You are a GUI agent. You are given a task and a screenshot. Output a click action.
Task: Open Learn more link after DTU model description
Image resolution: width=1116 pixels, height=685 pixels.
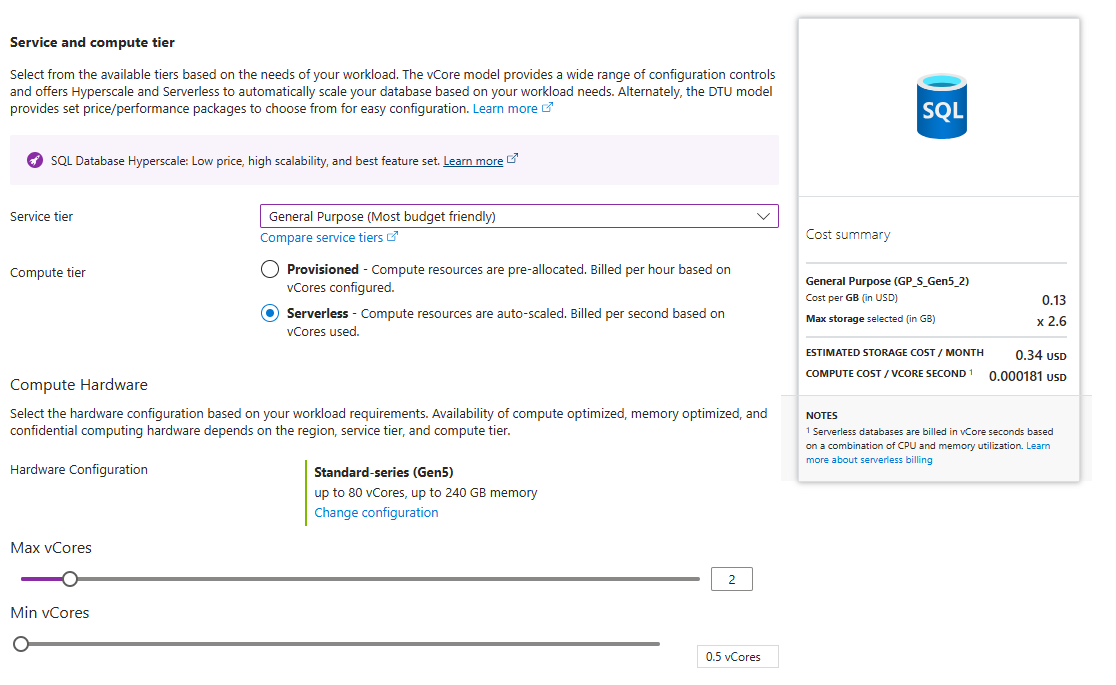click(505, 108)
